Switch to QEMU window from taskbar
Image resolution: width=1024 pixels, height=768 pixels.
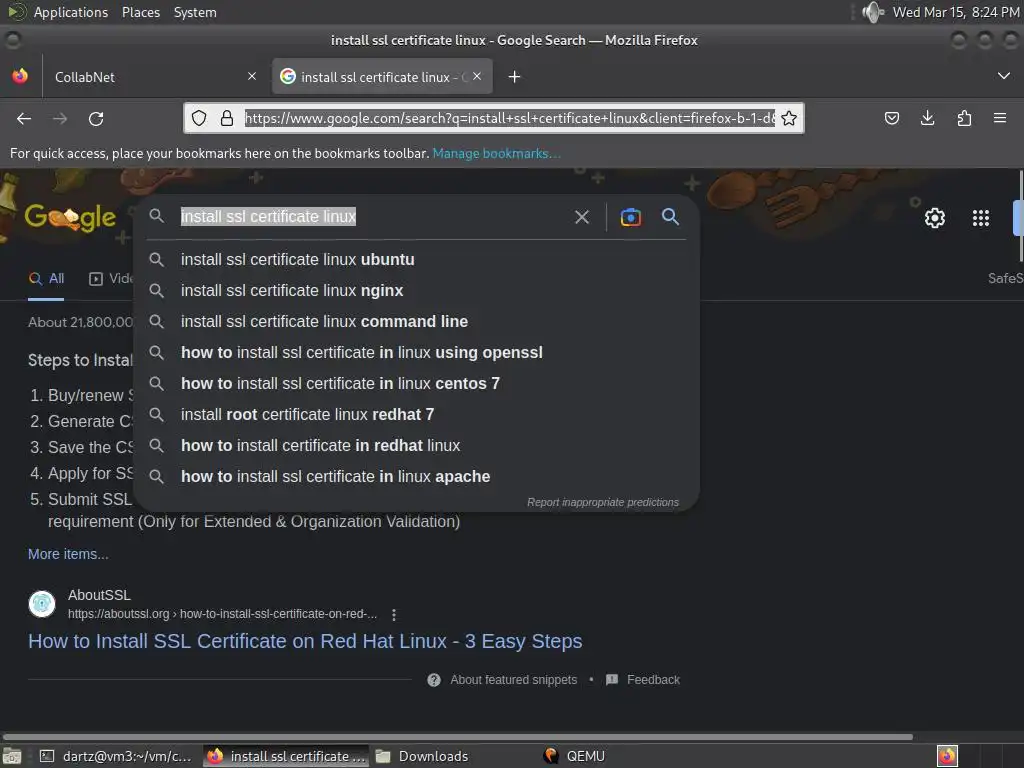[575, 756]
